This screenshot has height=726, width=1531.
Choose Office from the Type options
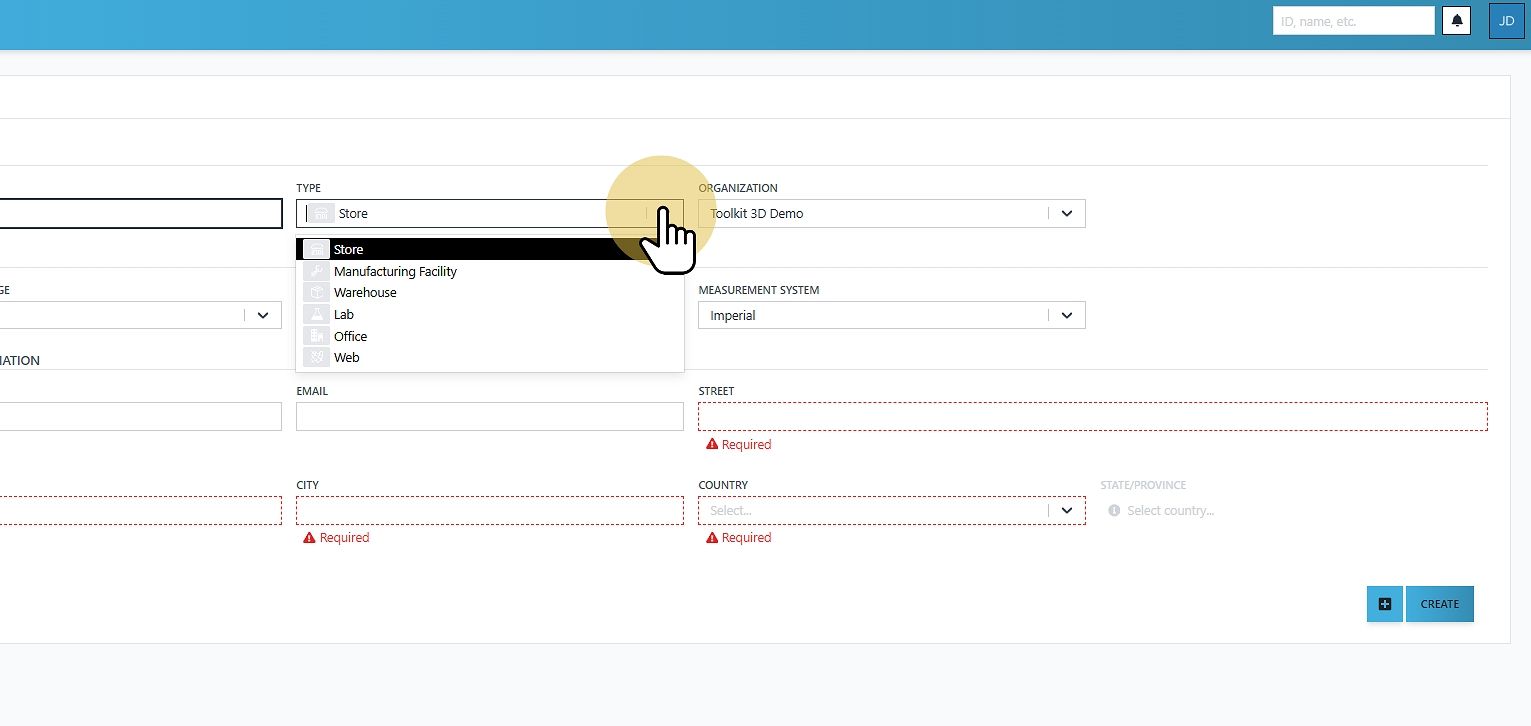490,336
